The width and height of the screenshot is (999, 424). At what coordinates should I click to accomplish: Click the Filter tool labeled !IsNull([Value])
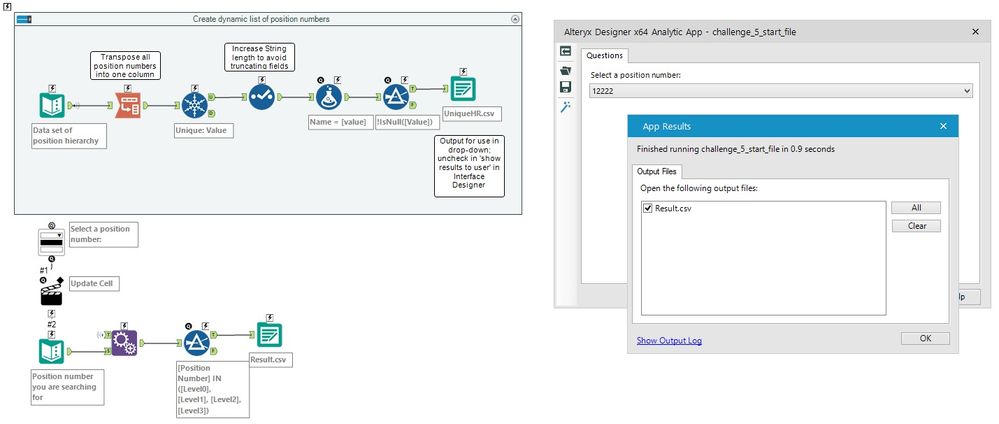click(x=396, y=98)
